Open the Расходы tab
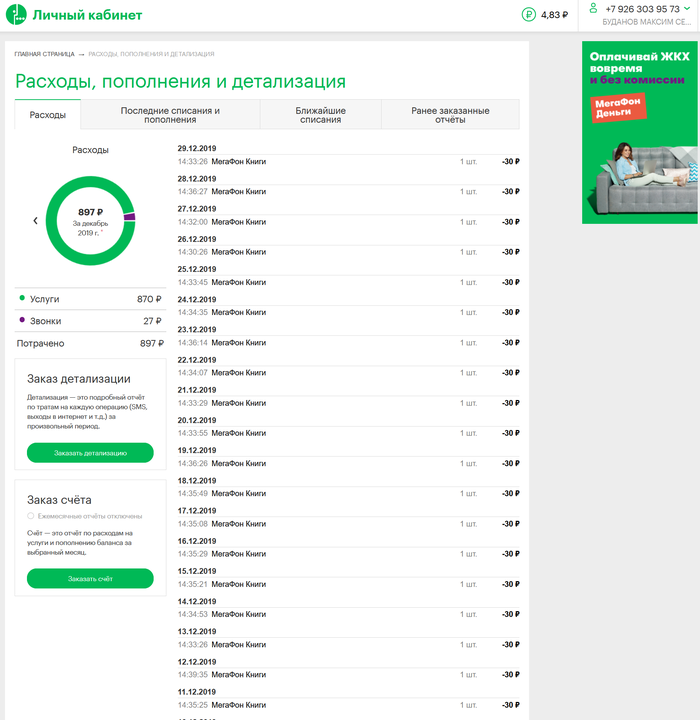Viewport: 700px width, 720px height. tap(47, 115)
